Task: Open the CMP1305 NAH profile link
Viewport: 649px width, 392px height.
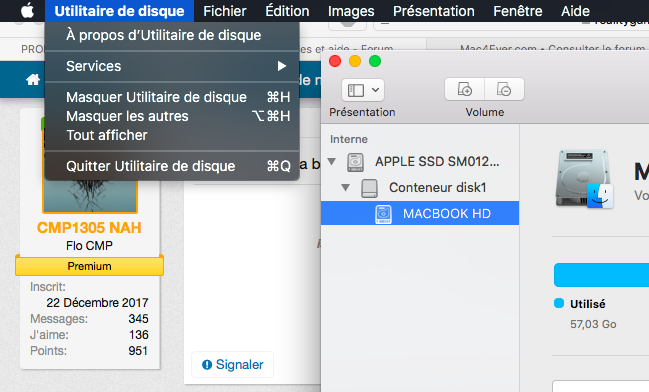Action: [x=89, y=228]
